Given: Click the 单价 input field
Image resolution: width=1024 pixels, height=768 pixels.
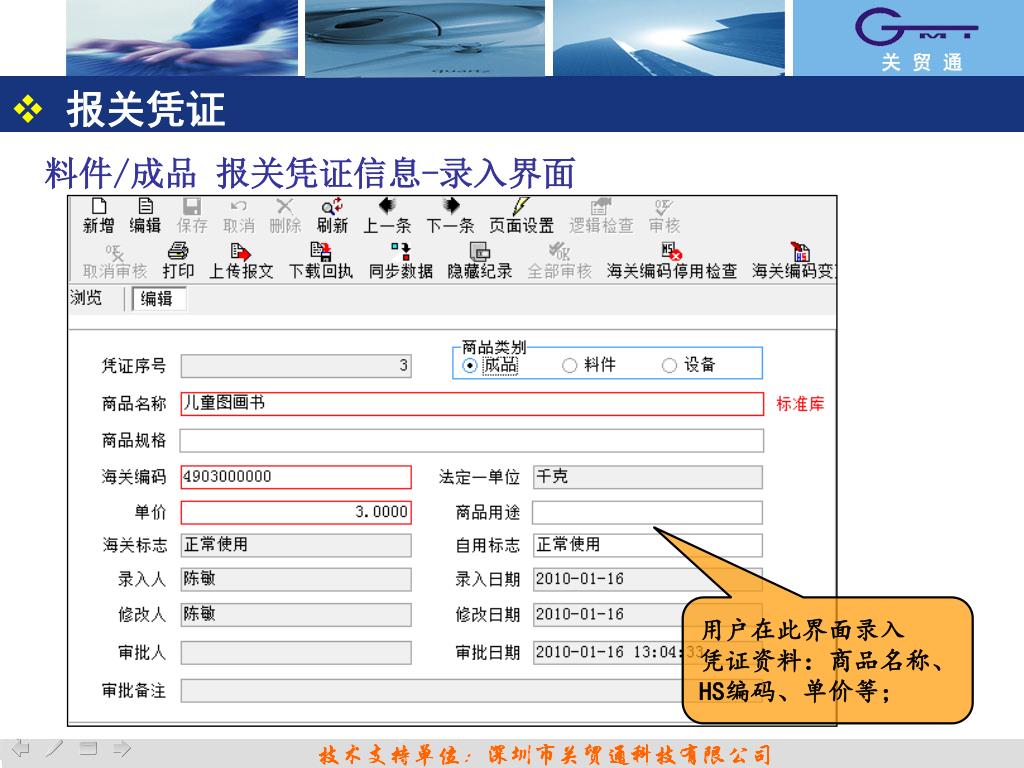Looking at the screenshot, I should click(296, 512).
